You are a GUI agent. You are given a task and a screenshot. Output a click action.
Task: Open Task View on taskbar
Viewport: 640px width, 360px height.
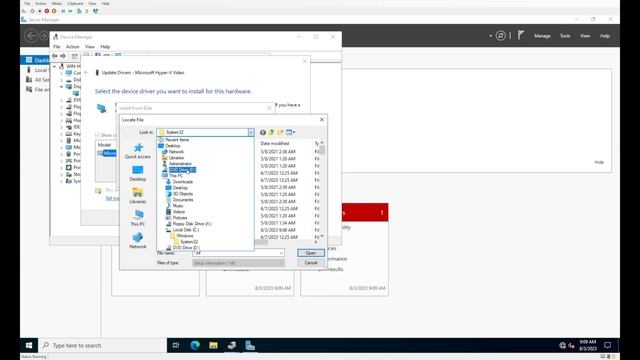click(176, 345)
